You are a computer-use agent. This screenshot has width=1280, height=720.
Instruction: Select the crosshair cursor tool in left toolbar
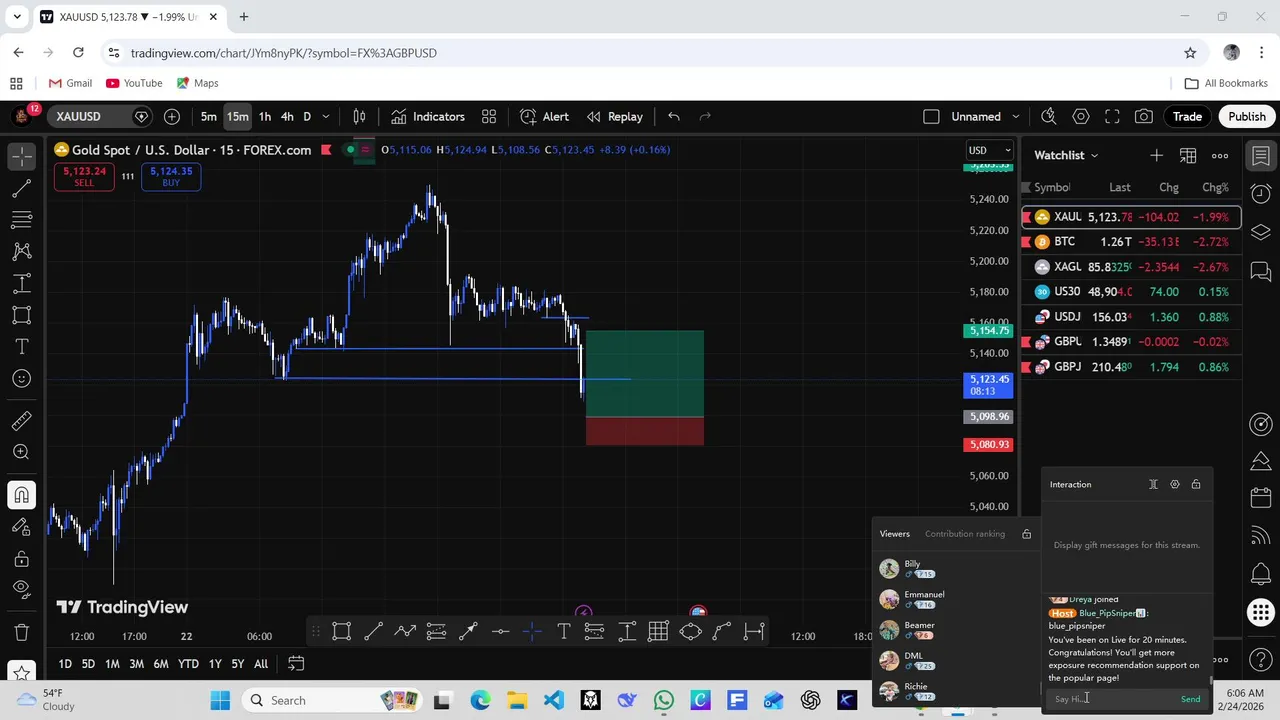pos(21,156)
